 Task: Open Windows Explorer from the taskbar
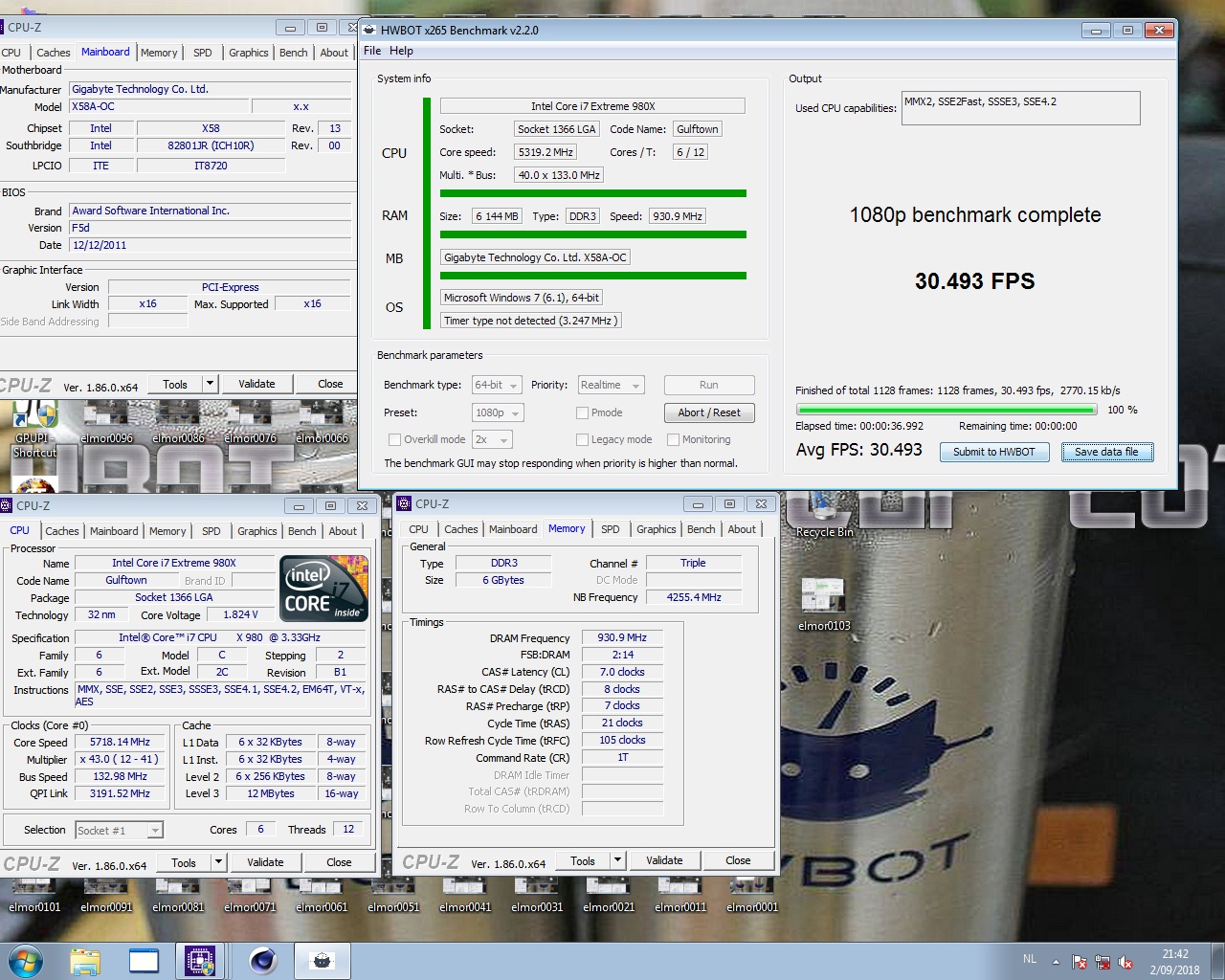coord(85,961)
